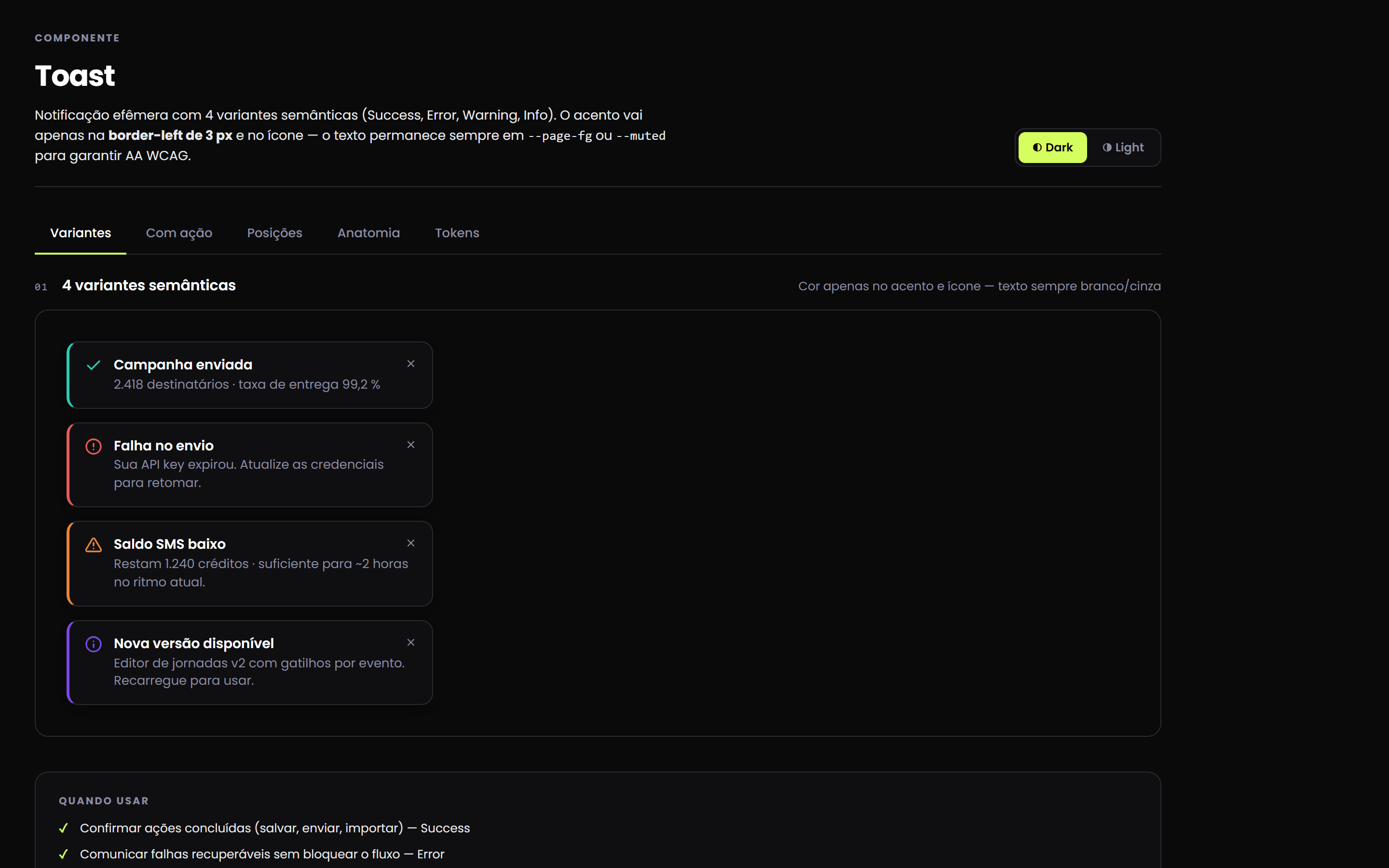Click the 2.418 destinatários description text
This screenshot has height=868, width=1389.
point(247,384)
